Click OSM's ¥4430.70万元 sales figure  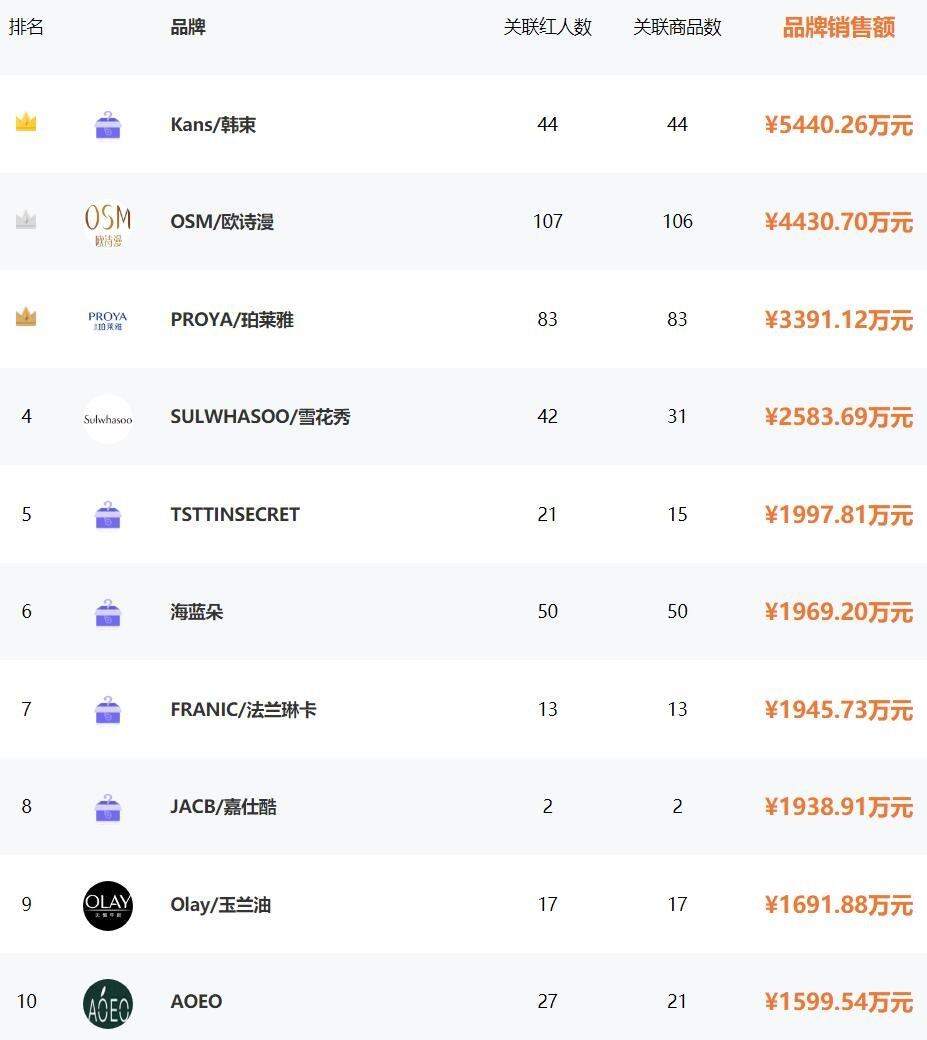838,222
